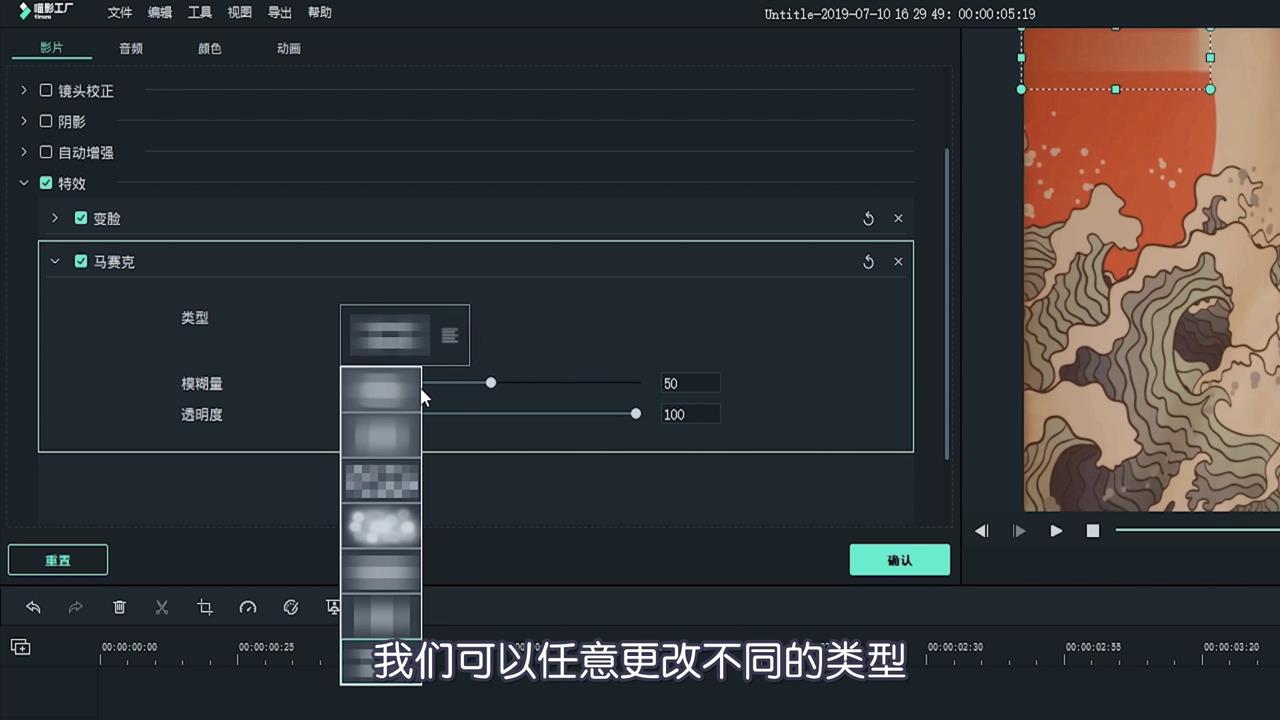Step forward one frame in preview
Screen dimensions: 1280x720
(x=1019, y=531)
